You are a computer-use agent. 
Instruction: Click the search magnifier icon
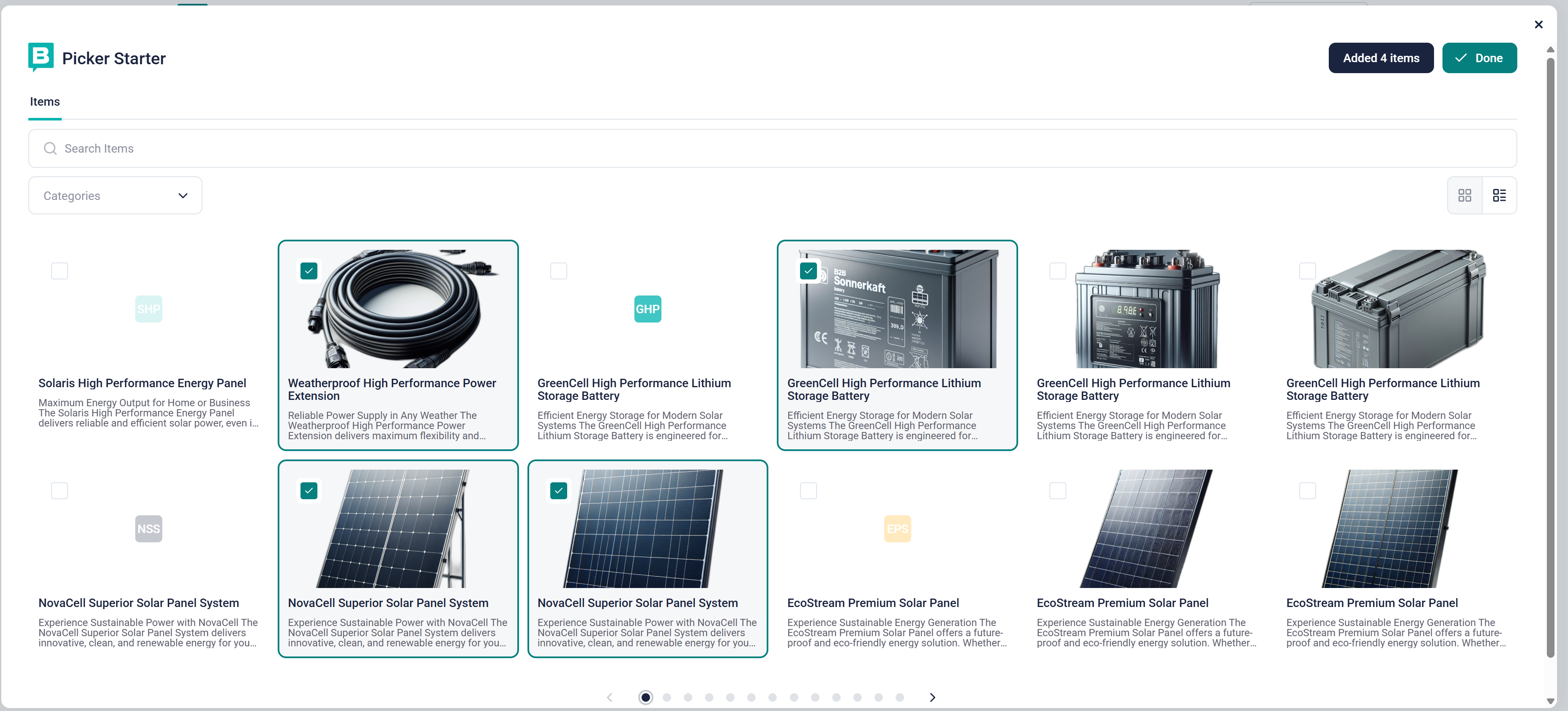pyautogui.click(x=51, y=148)
